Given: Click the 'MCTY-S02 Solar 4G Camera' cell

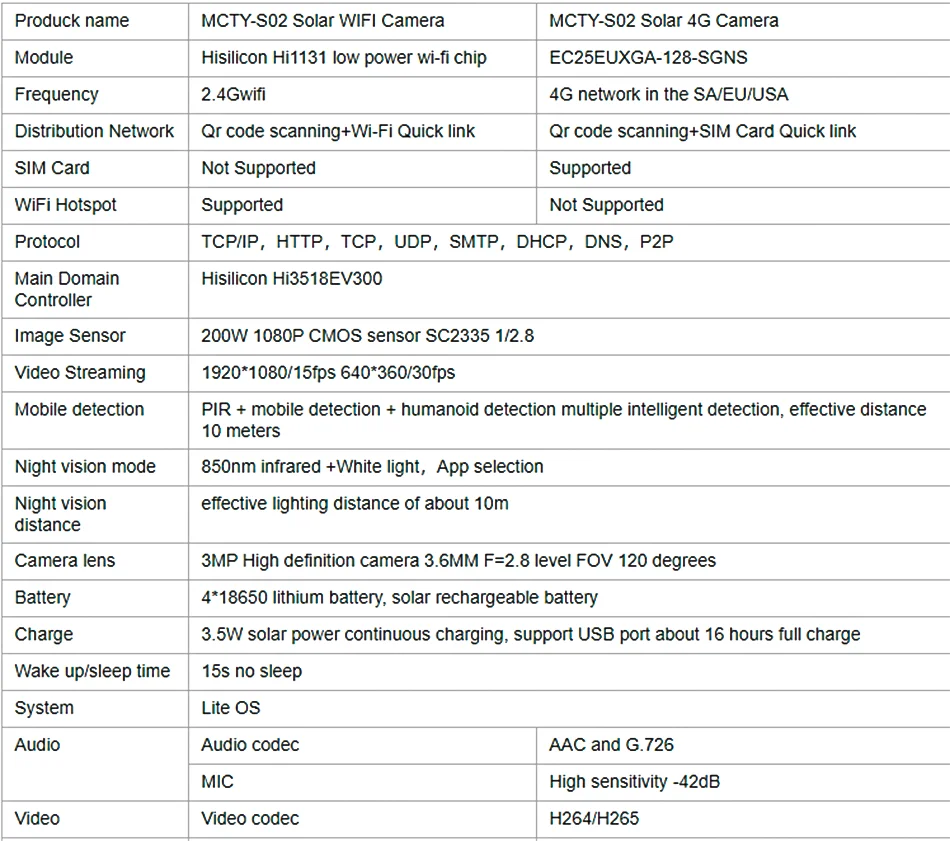Looking at the screenshot, I should click(x=743, y=21).
